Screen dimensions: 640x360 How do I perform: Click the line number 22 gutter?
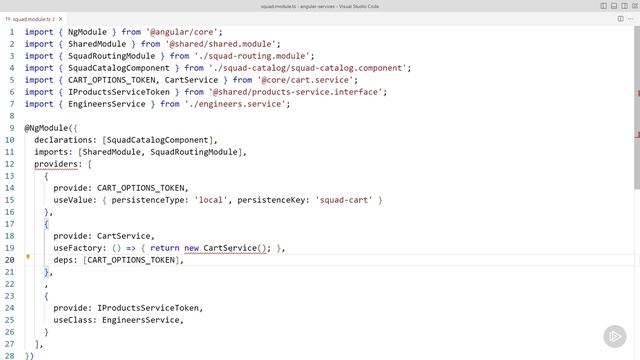coord(9,284)
